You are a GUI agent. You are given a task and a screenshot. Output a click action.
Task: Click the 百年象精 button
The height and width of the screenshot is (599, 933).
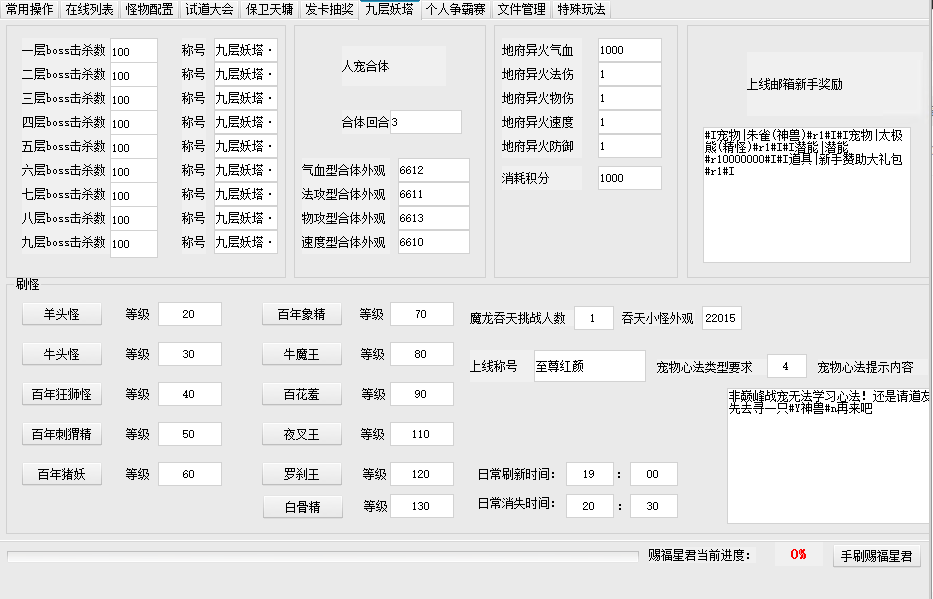click(x=302, y=314)
